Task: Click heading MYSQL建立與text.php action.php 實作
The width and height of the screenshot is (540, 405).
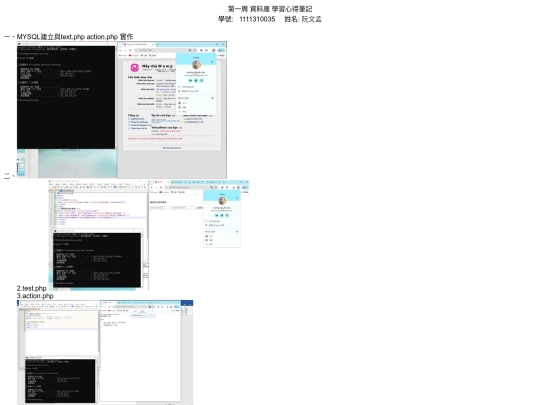Action: [x=75, y=37]
